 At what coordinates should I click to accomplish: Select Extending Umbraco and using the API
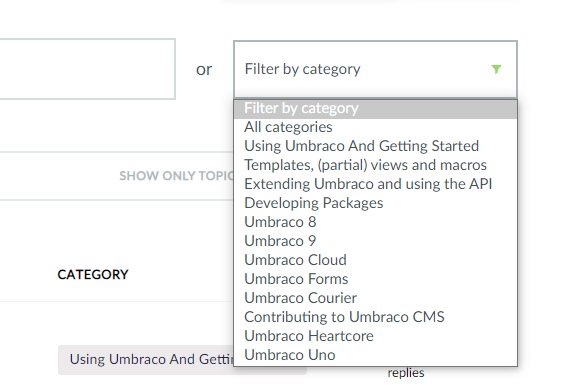click(375, 184)
